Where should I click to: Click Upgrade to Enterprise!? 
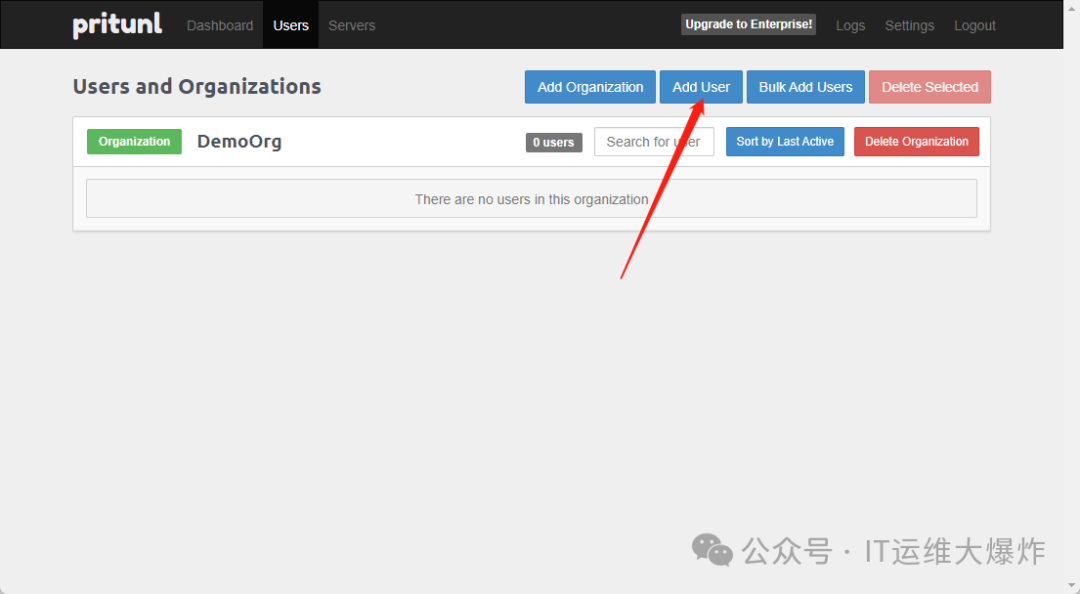click(748, 23)
